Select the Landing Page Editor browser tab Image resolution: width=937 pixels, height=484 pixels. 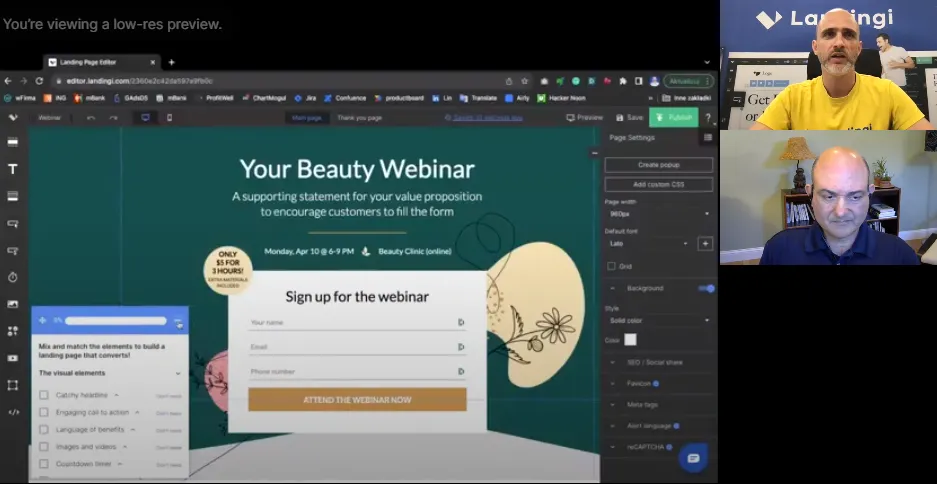pyautogui.click(x=102, y=62)
